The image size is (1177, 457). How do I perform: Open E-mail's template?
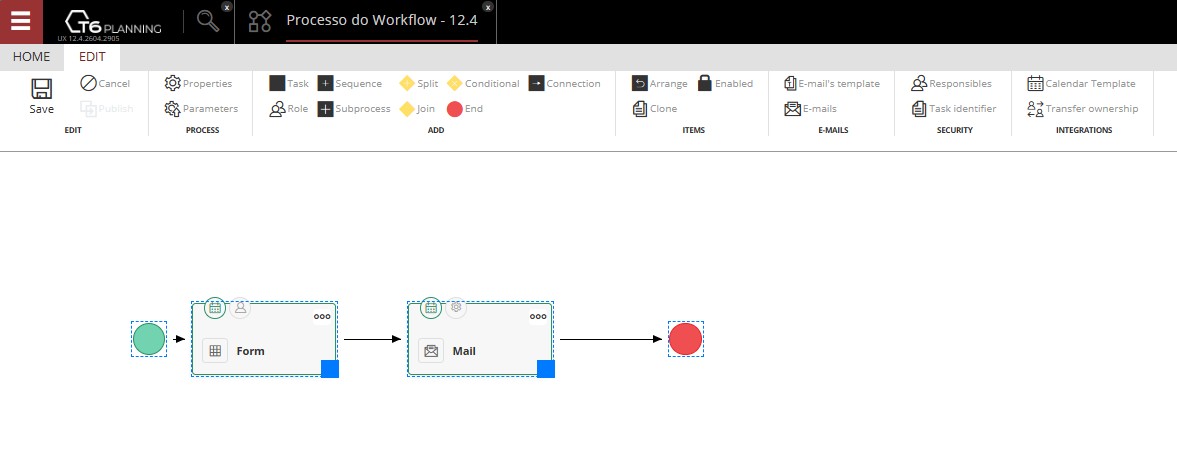click(x=832, y=83)
